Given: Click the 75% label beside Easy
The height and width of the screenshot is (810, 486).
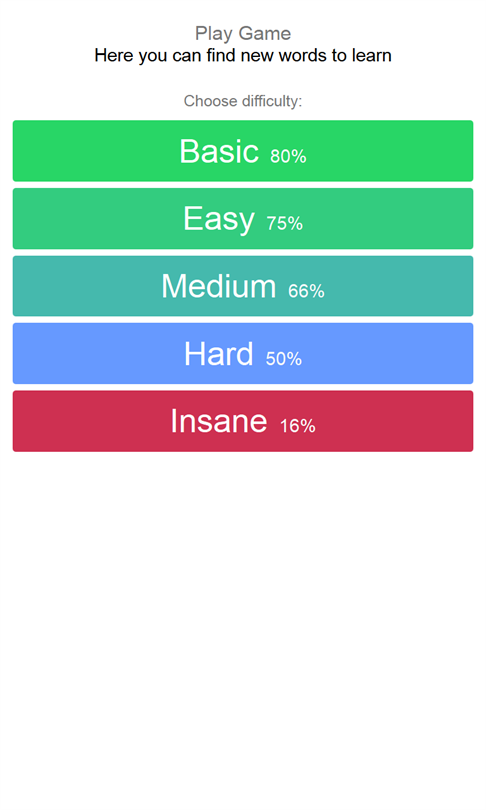Looking at the screenshot, I should click(285, 223).
